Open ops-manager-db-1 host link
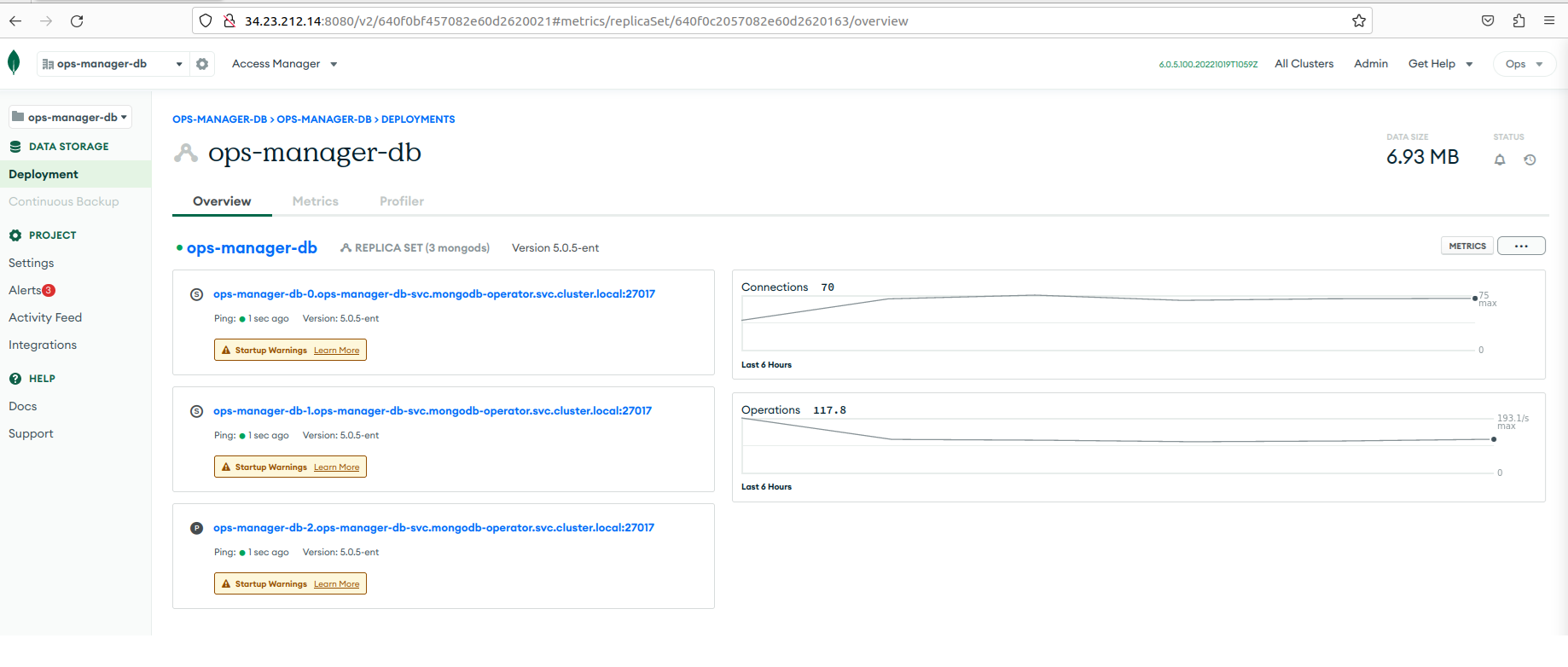This screenshot has height=667, width=1568. pos(433,411)
